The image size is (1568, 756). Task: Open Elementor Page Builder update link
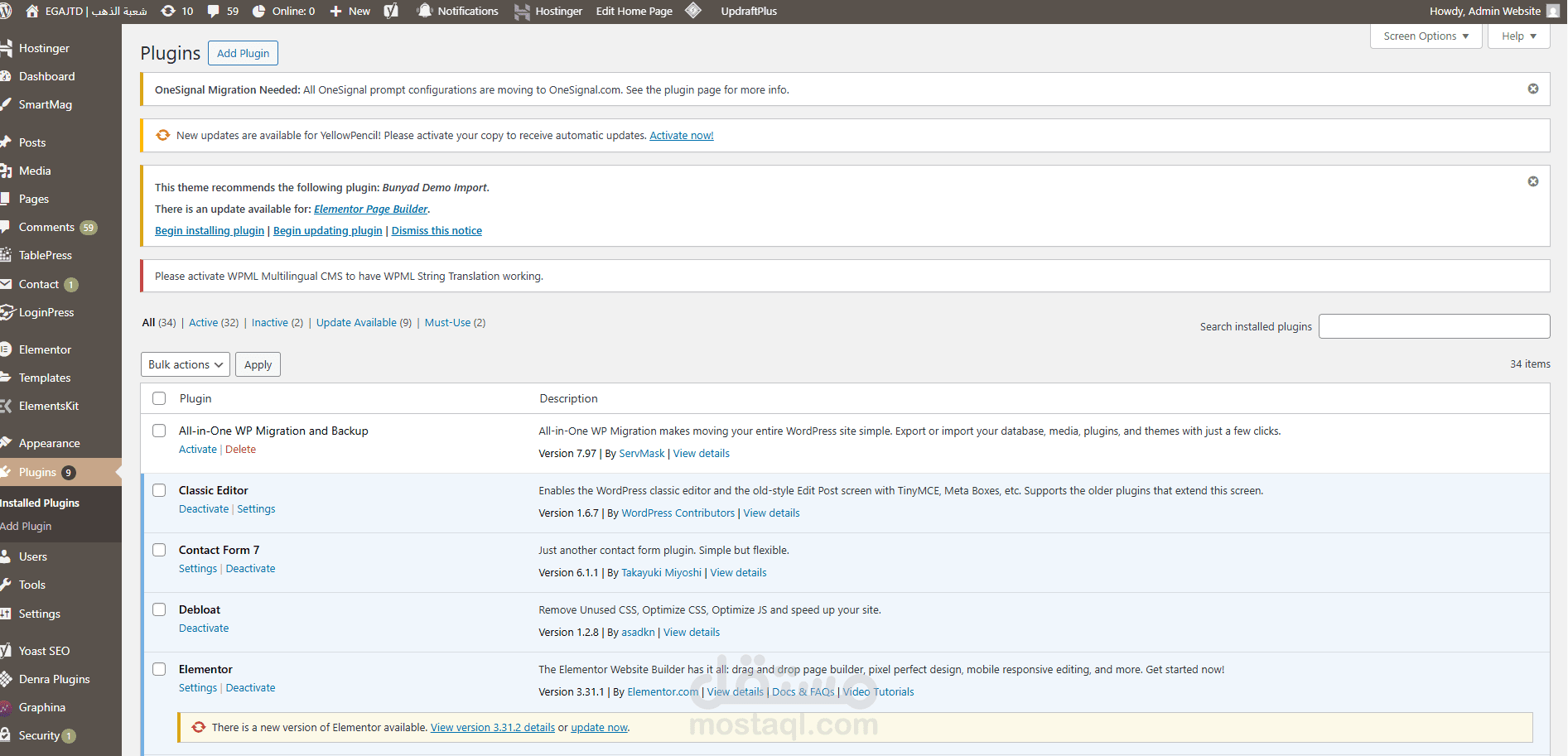[371, 209]
